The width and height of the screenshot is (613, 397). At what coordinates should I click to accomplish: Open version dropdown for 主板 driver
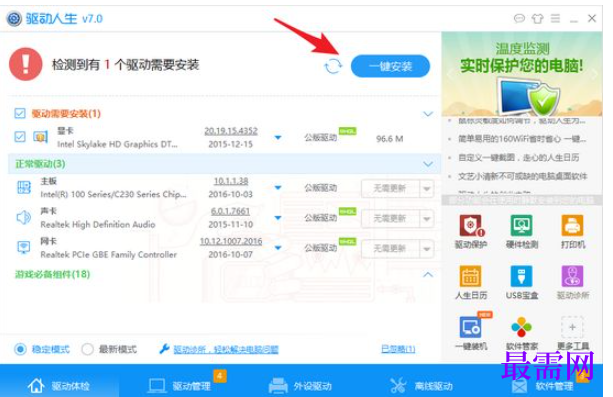pyautogui.click(x=278, y=188)
